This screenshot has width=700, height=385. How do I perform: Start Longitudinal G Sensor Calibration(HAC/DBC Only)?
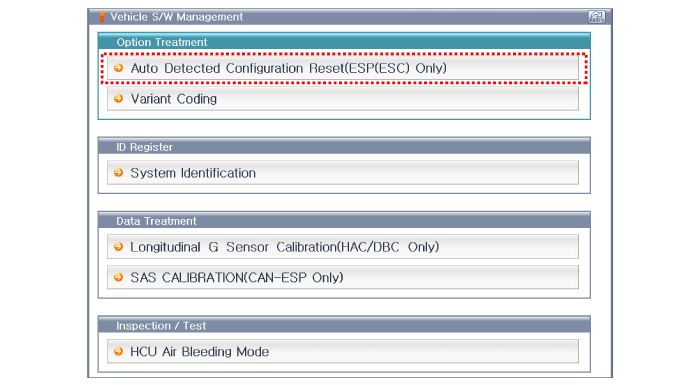click(343, 247)
